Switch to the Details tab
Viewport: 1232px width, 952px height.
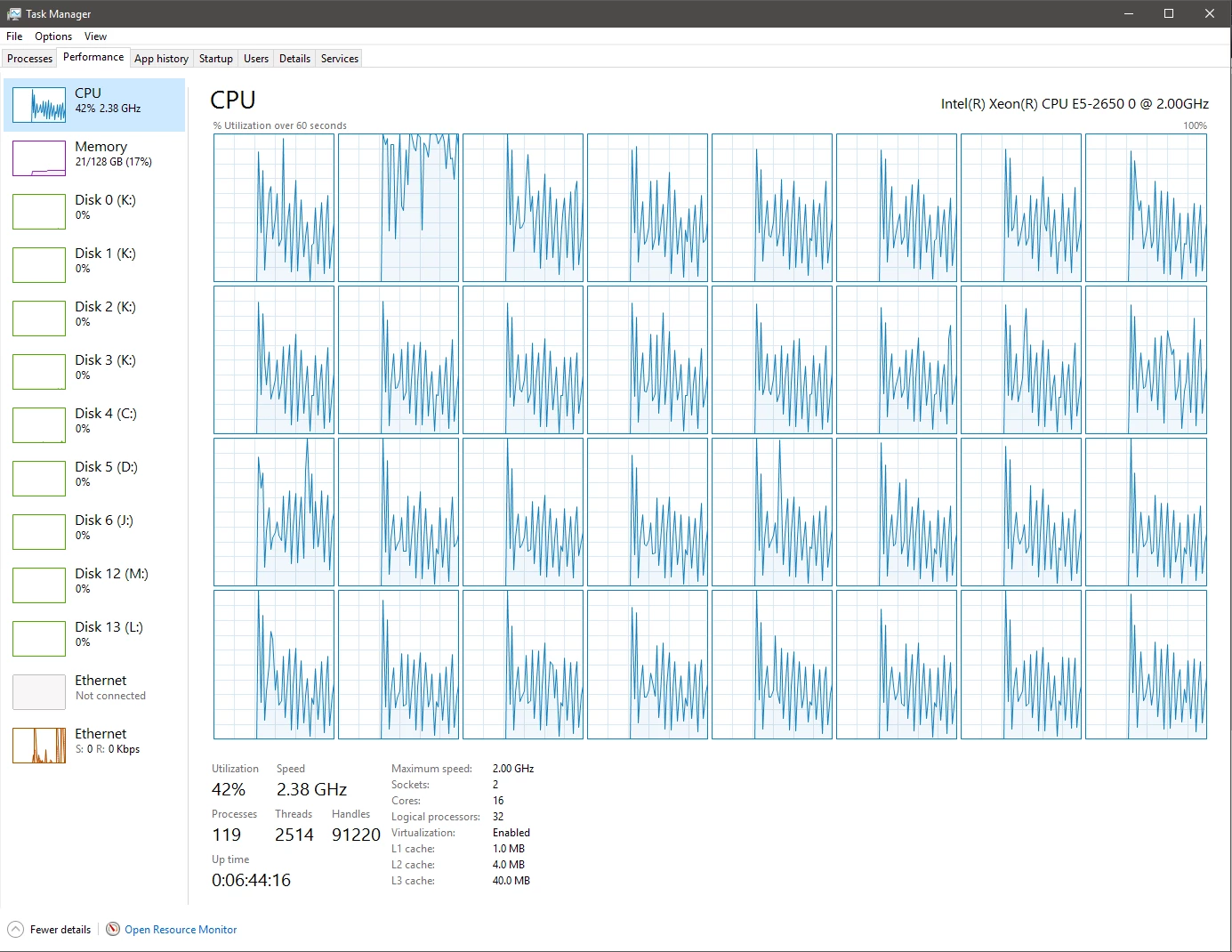click(294, 59)
